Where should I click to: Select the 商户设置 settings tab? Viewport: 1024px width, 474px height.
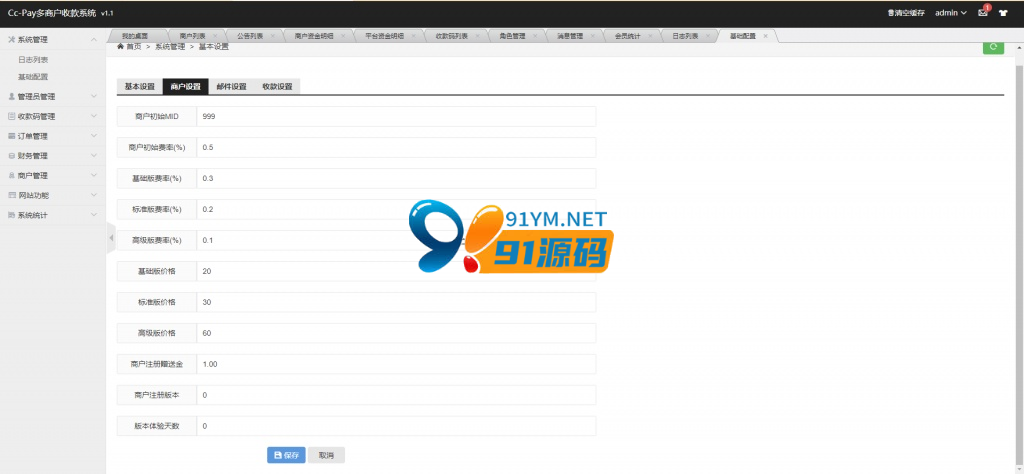(185, 86)
